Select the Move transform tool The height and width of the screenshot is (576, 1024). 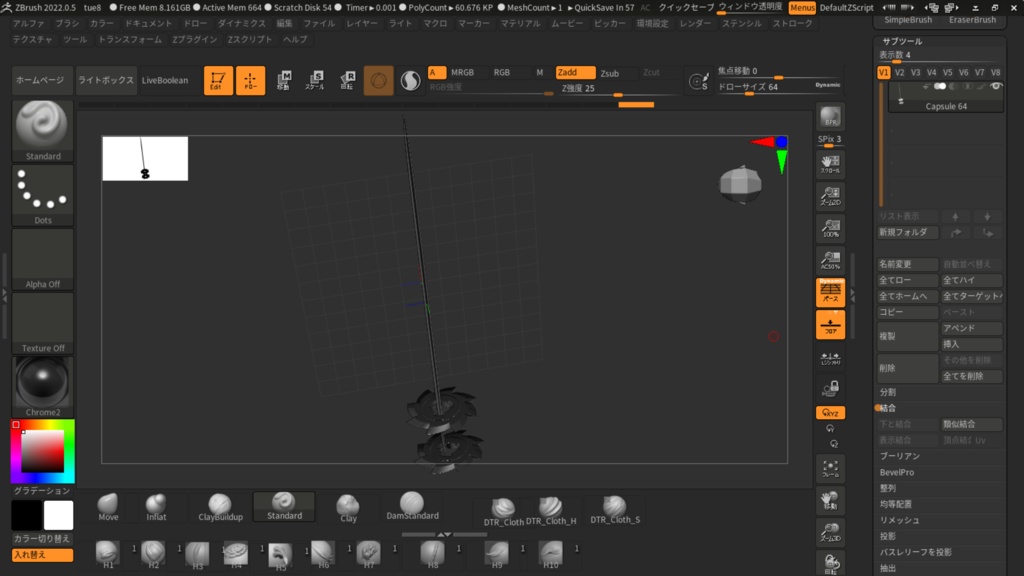283,80
